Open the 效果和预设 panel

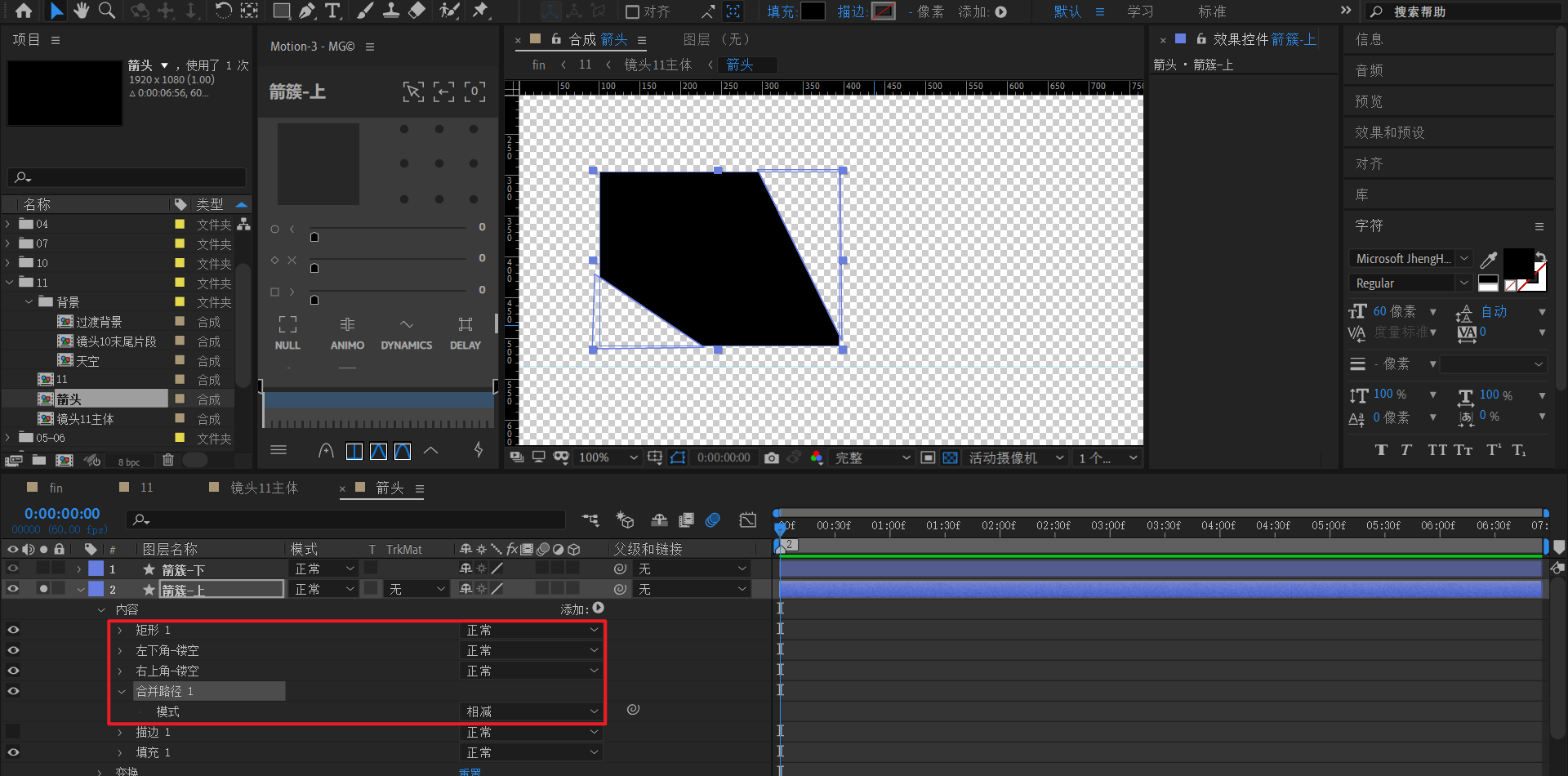(x=1389, y=132)
